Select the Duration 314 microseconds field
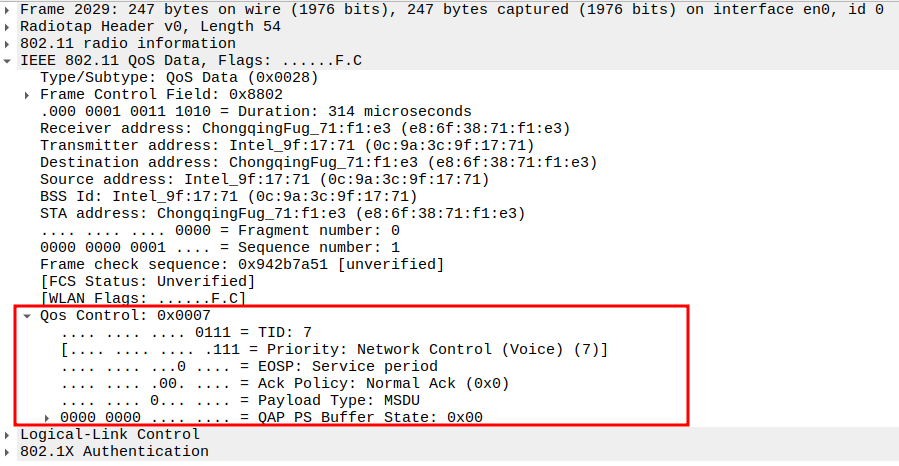Image resolution: width=899 pixels, height=466 pixels. coord(255,111)
